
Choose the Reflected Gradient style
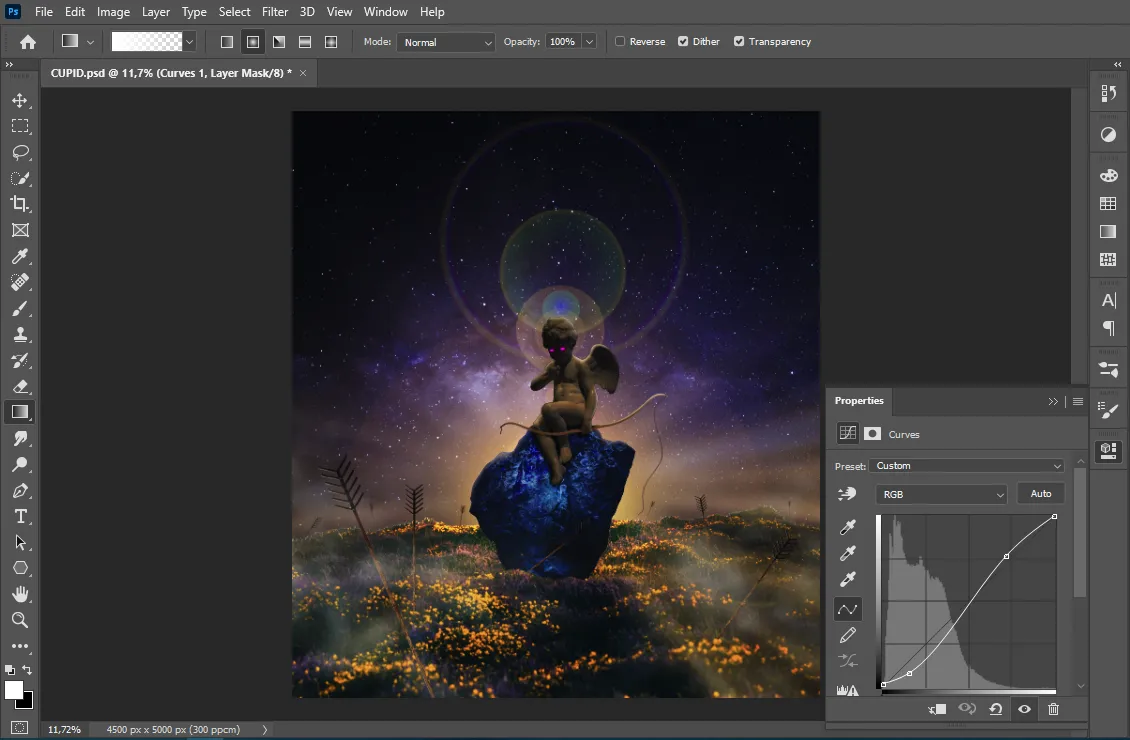(305, 42)
